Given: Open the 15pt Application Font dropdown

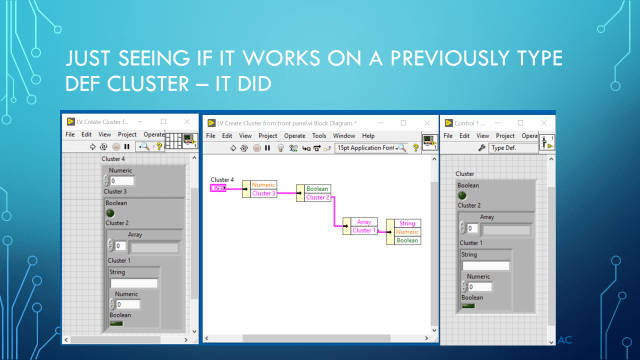Looking at the screenshot, I should (x=371, y=148).
